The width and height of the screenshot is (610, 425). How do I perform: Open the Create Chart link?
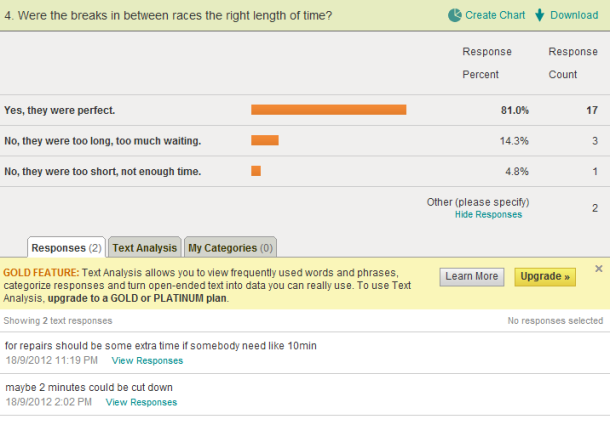(495, 15)
